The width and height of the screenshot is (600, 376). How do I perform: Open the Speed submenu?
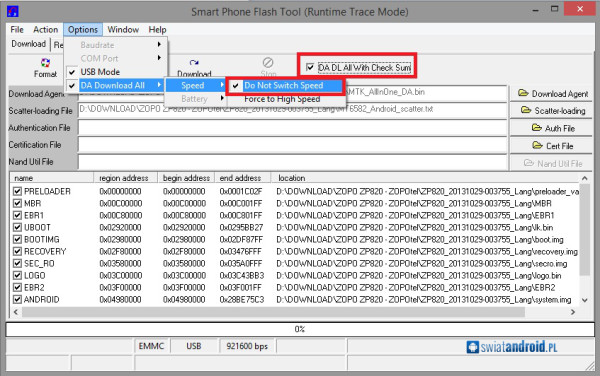(196, 85)
